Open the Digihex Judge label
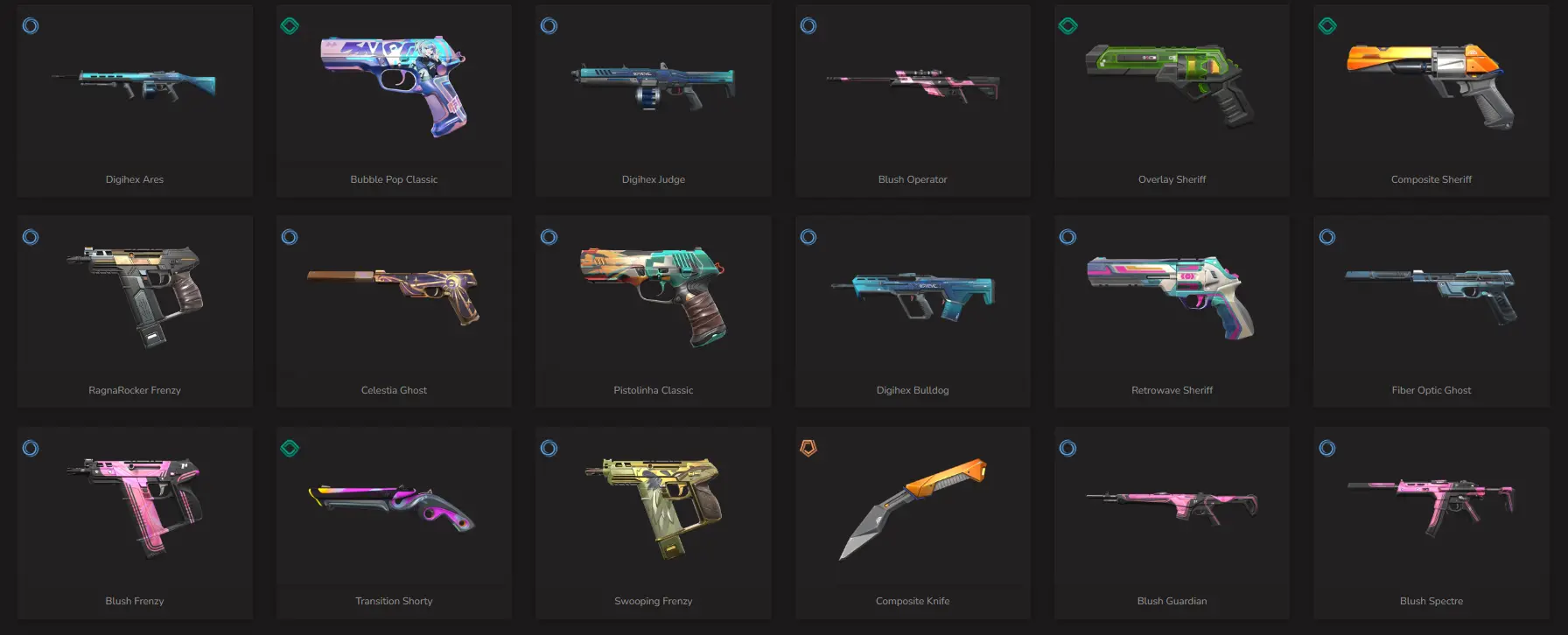The width and height of the screenshot is (1568, 635). coord(654,179)
